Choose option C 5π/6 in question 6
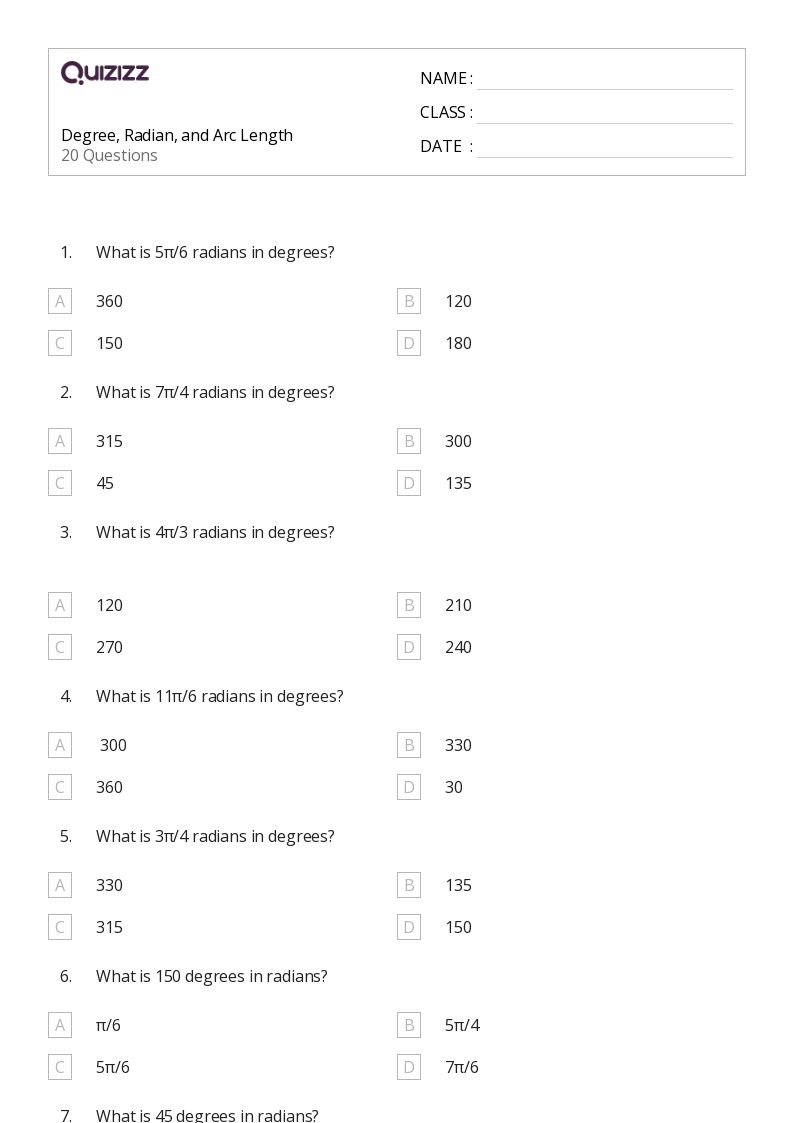Image resolution: width=794 pixels, height=1123 pixels. [x=60, y=1067]
